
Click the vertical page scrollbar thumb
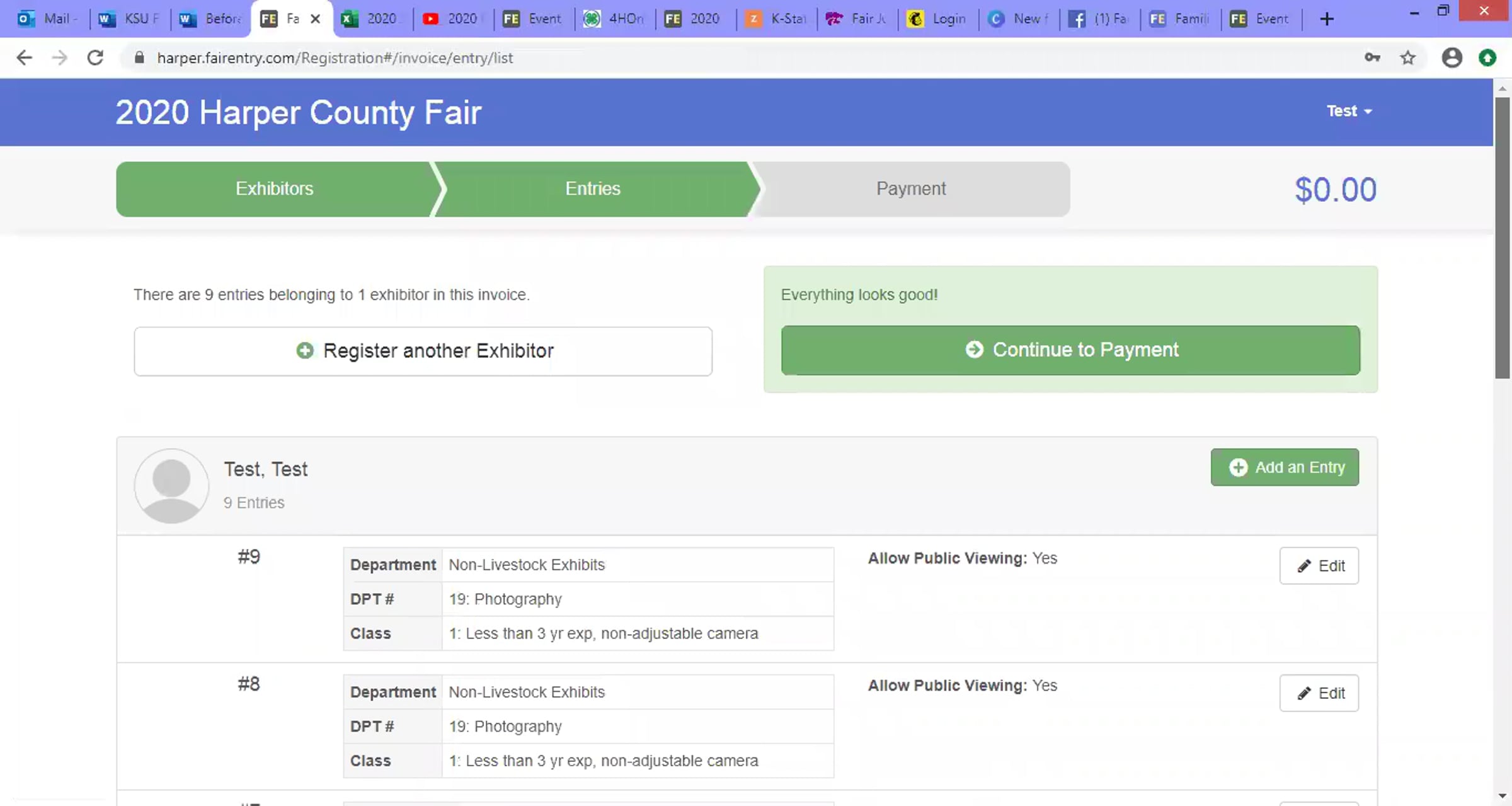pos(1503,238)
